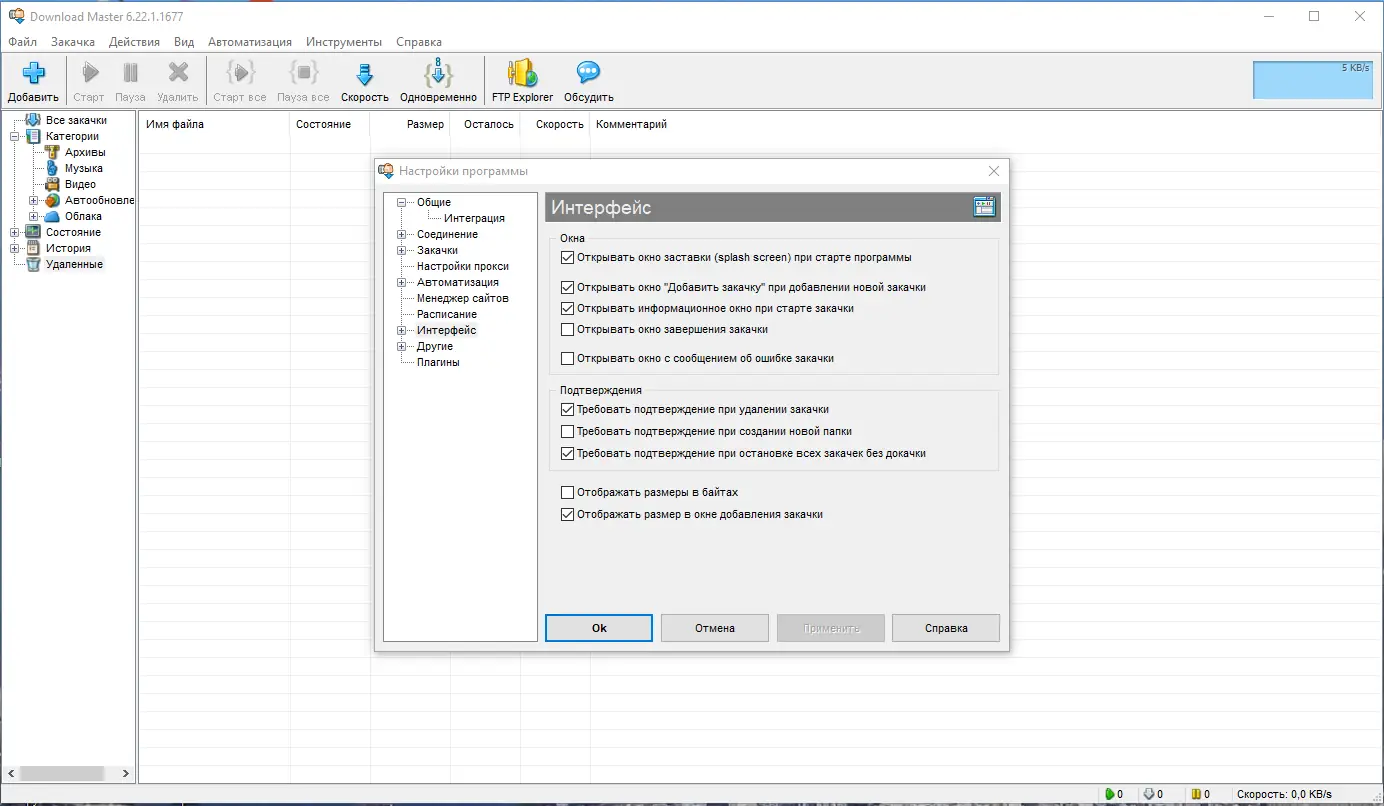This screenshot has width=1384, height=806.
Task: Click the Старт все toolbar icon
Action: [240, 74]
